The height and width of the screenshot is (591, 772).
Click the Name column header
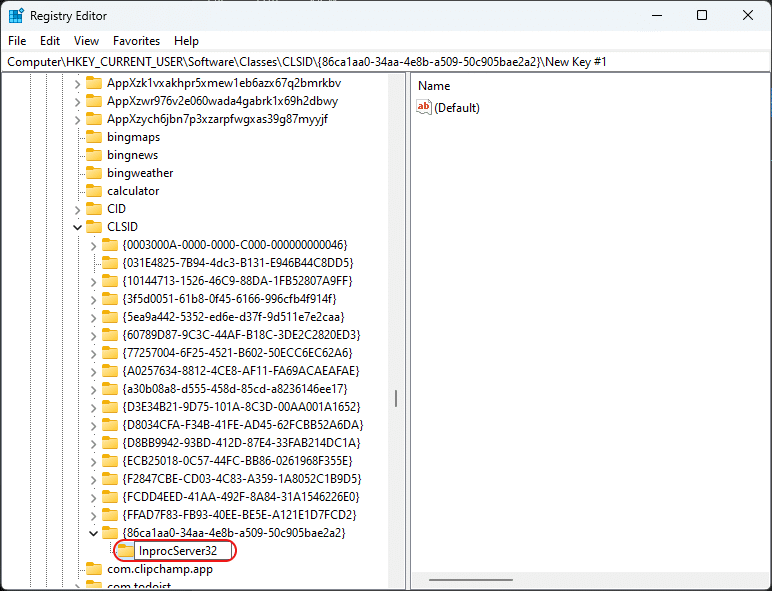point(434,86)
